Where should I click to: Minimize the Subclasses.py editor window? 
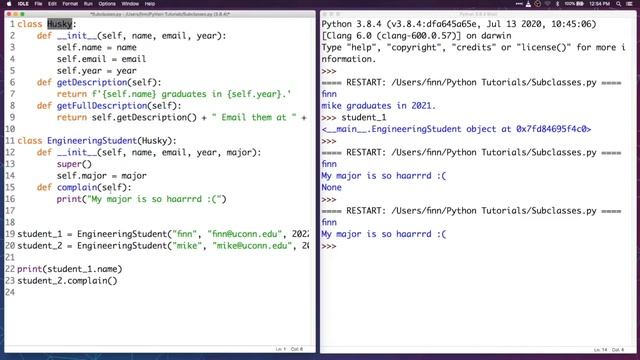click(16, 14)
